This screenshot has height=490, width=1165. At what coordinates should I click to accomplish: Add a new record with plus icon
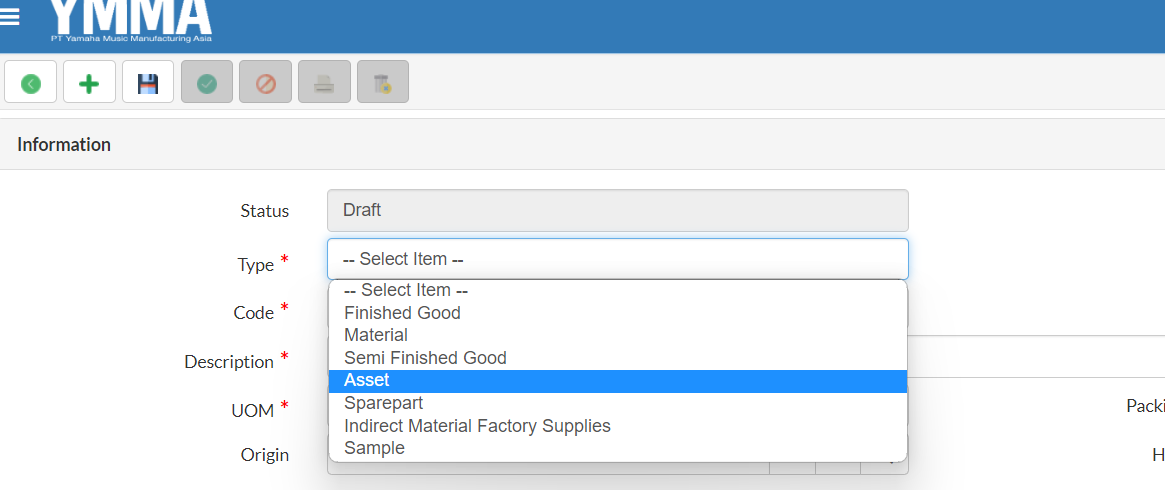coord(89,83)
